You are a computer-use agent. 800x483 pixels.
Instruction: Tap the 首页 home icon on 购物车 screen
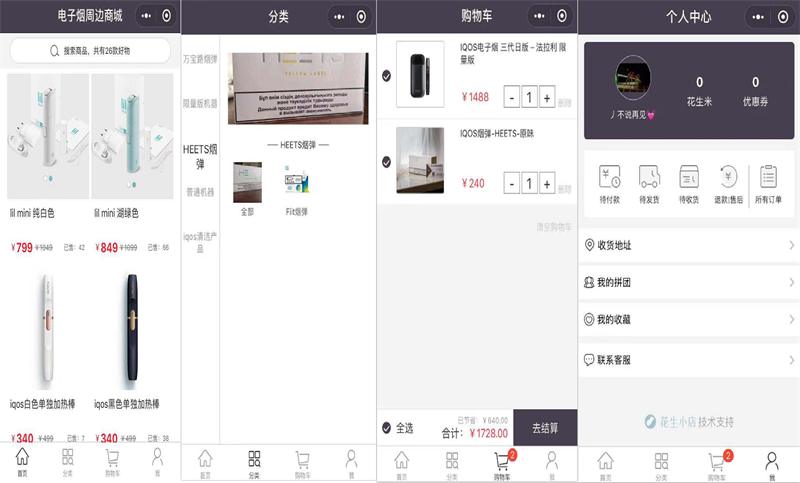pyautogui.click(x=402, y=461)
